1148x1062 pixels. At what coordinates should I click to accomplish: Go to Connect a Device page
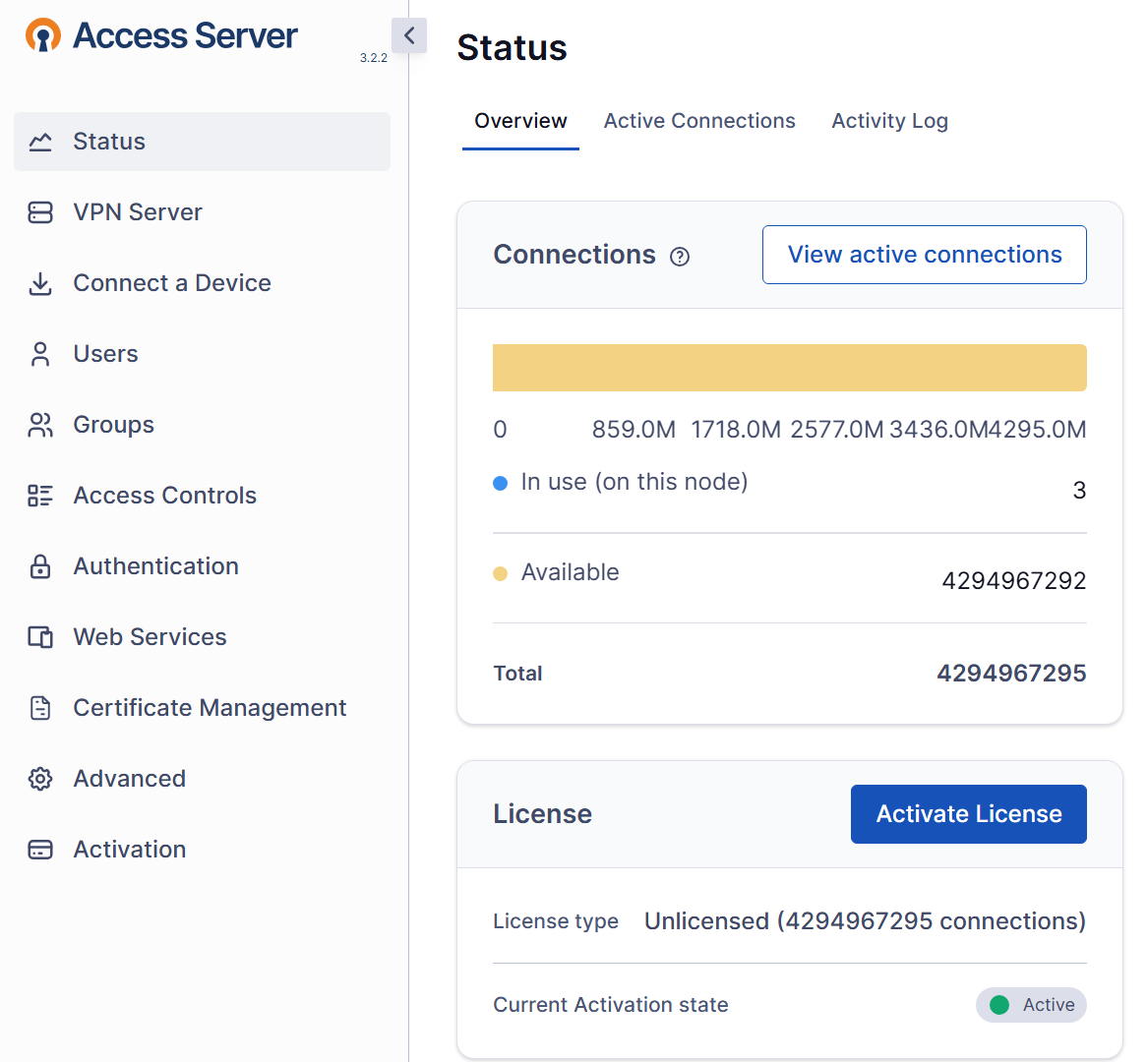(x=202, y=283)
